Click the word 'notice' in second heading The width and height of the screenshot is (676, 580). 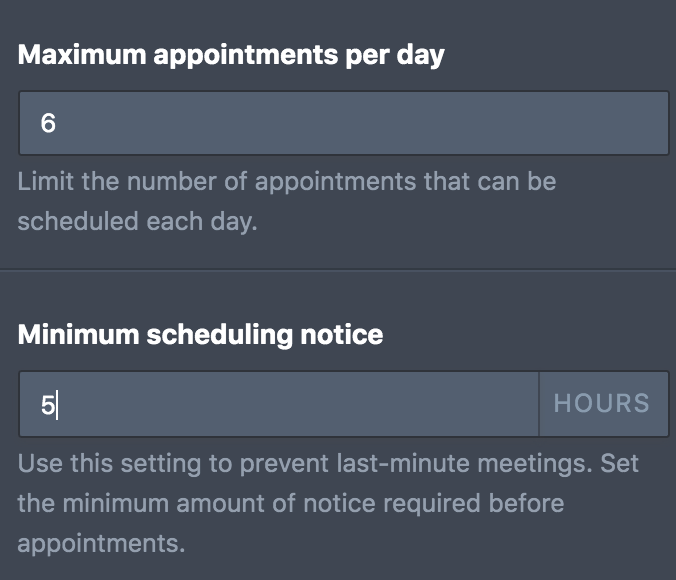[341, 334]
